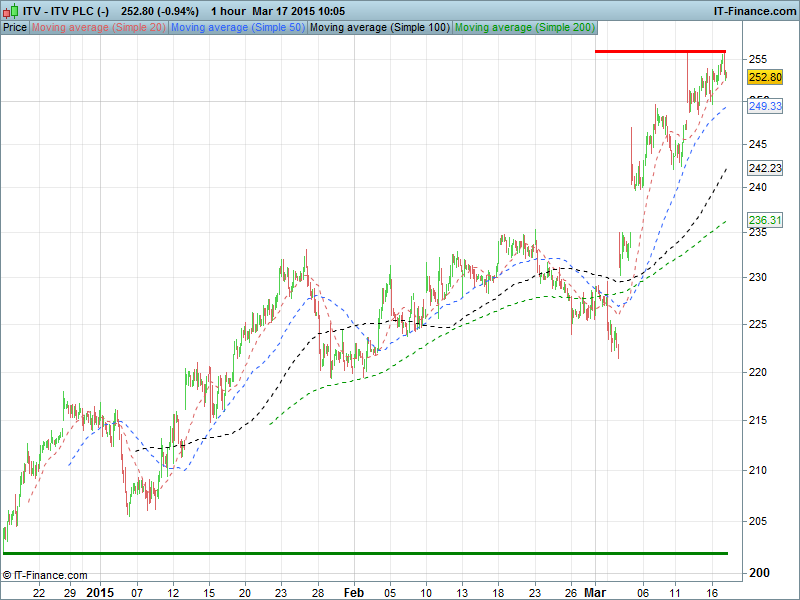Click the red horizontal resistance line
This screenshot has height=600, width=800.
point(660,51)
